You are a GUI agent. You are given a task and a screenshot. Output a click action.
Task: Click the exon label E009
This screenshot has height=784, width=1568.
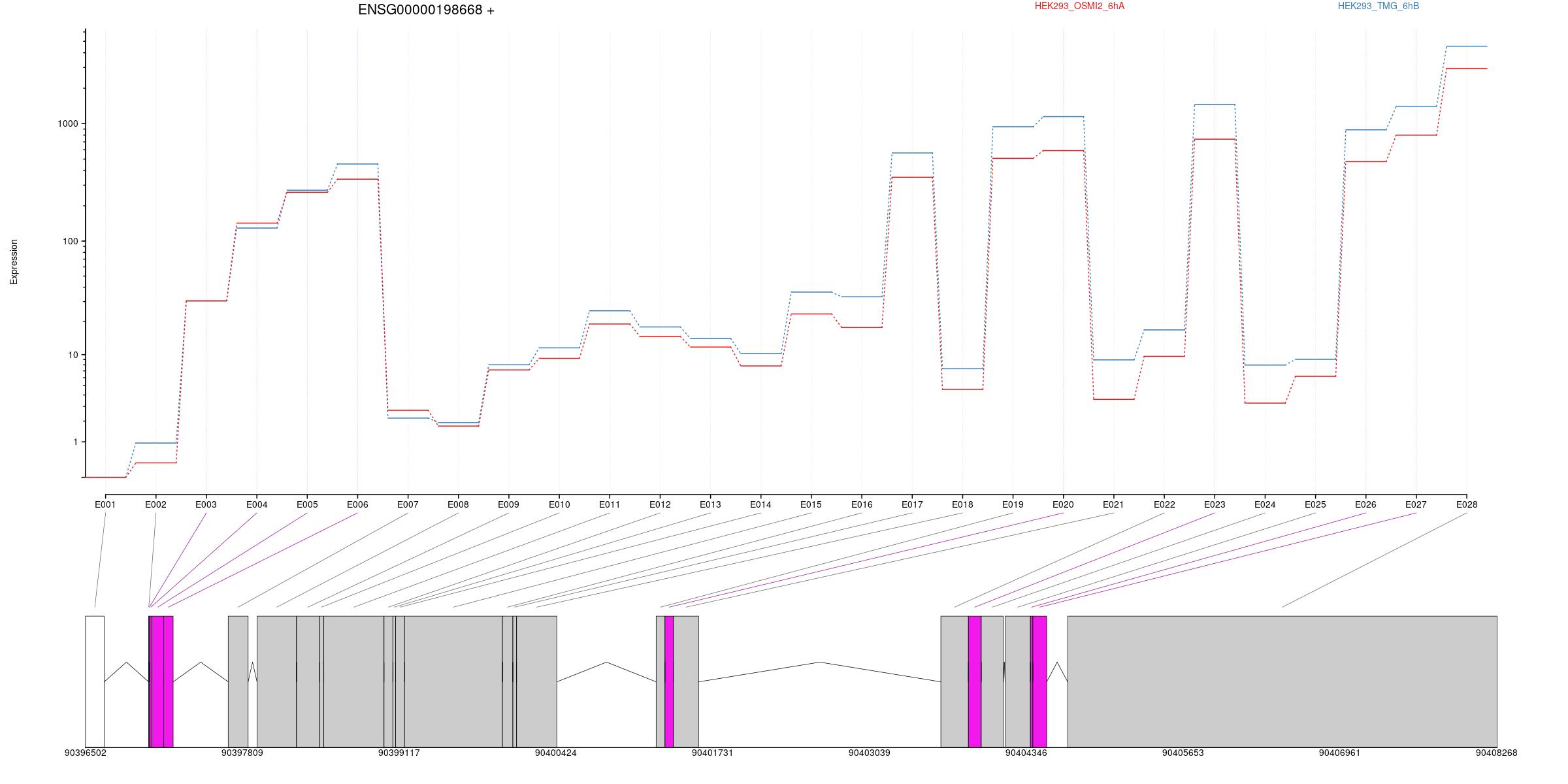pyautogui.click(x=508, y=504)
